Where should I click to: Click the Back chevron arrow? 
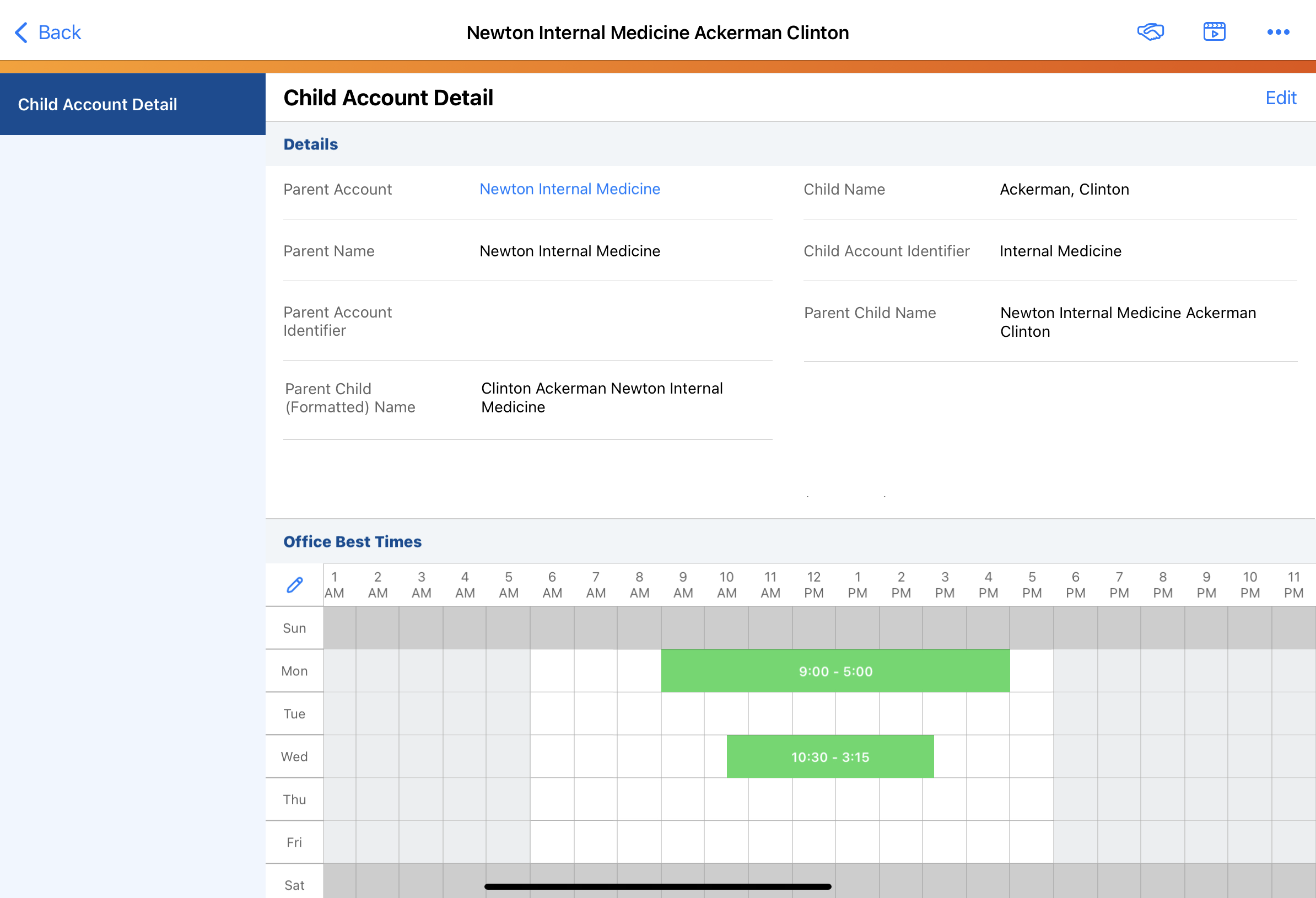click(21, 33)
